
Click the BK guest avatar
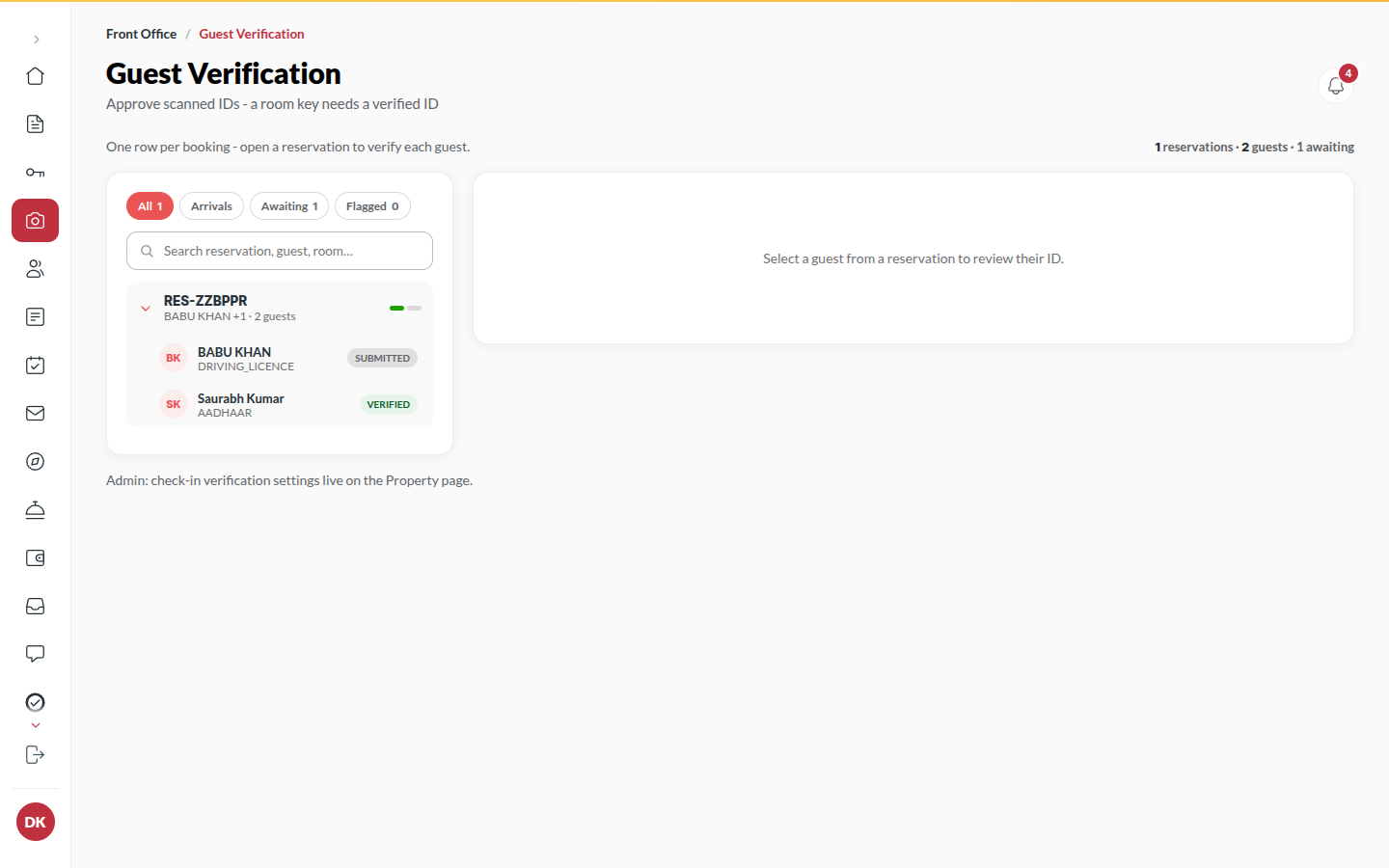[174, 359]
